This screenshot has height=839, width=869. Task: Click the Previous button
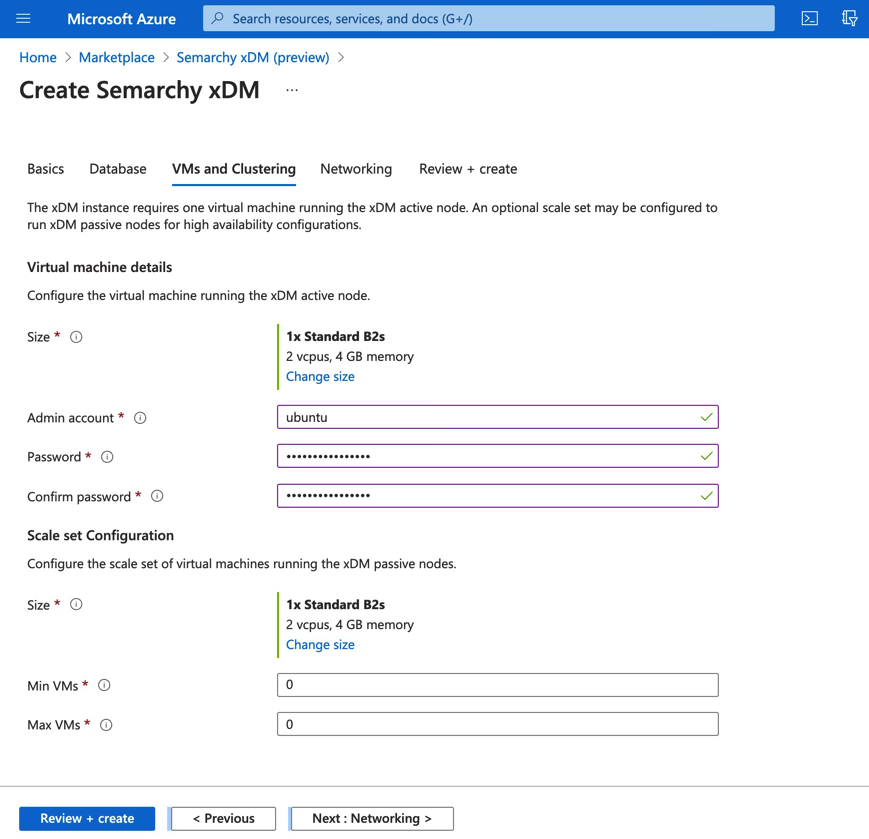(222, 818)
